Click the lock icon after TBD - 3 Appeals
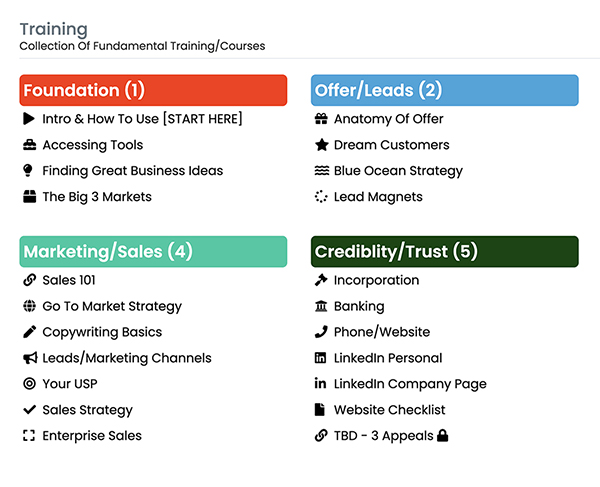 443,436
